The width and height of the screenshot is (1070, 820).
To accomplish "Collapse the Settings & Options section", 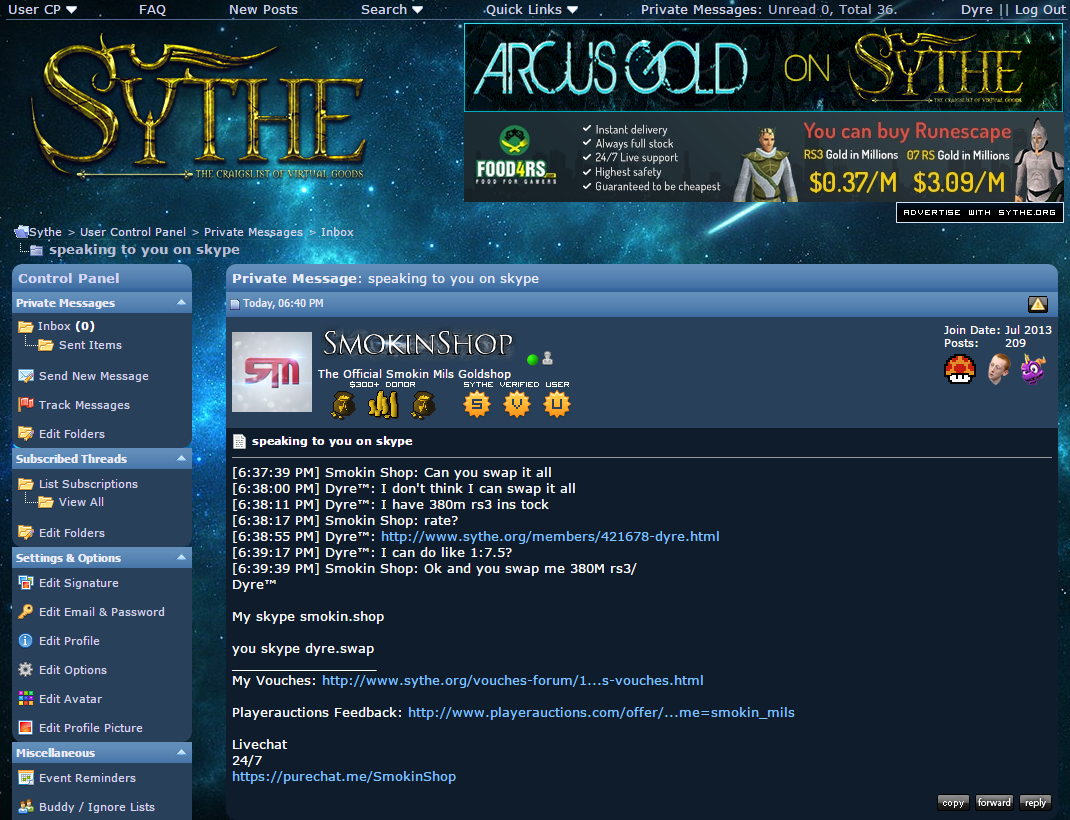I will pyautogui.click(x=182, y=557).
